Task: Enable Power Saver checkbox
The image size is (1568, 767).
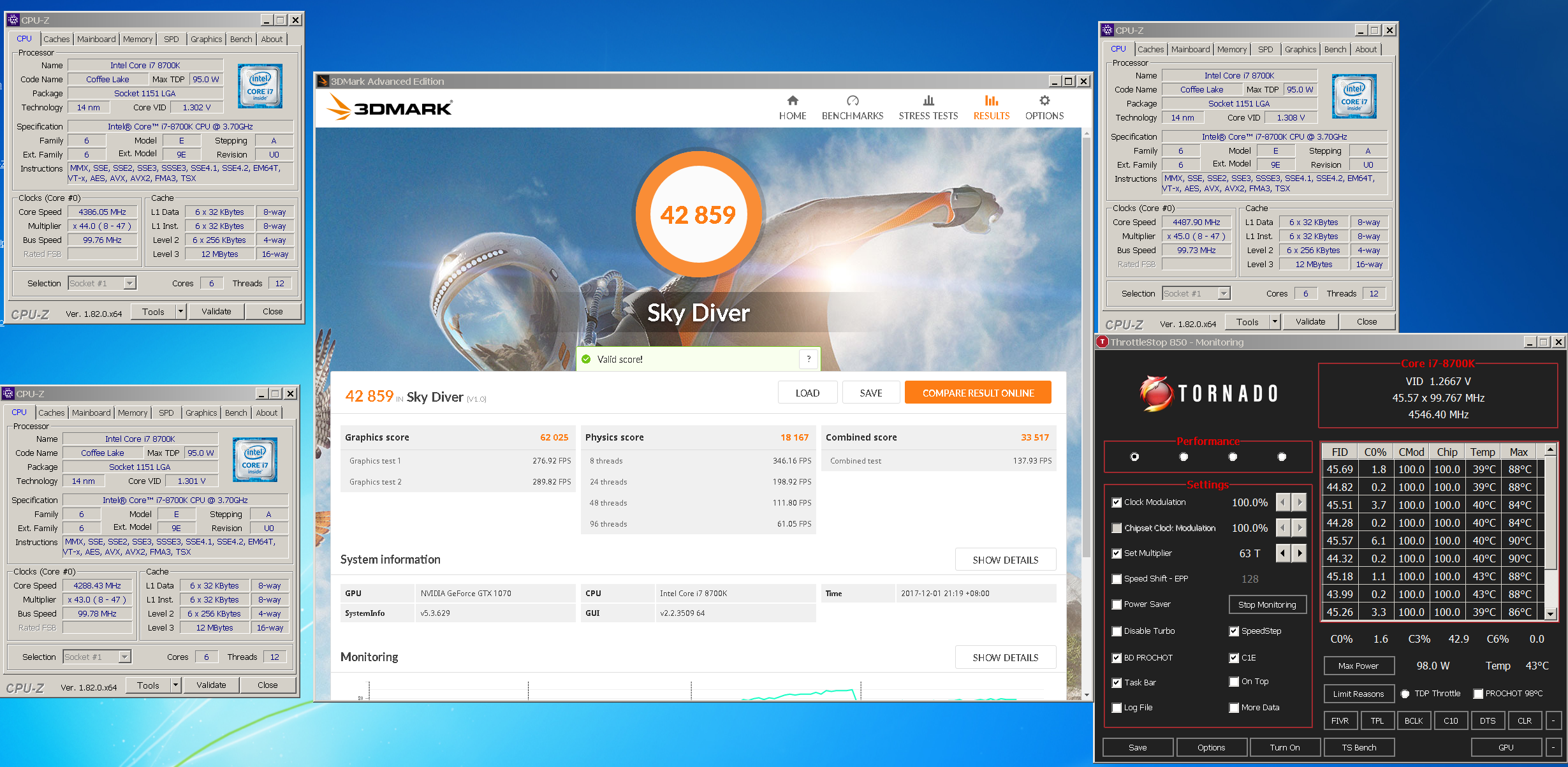Action: click(x=1117, y=604)
